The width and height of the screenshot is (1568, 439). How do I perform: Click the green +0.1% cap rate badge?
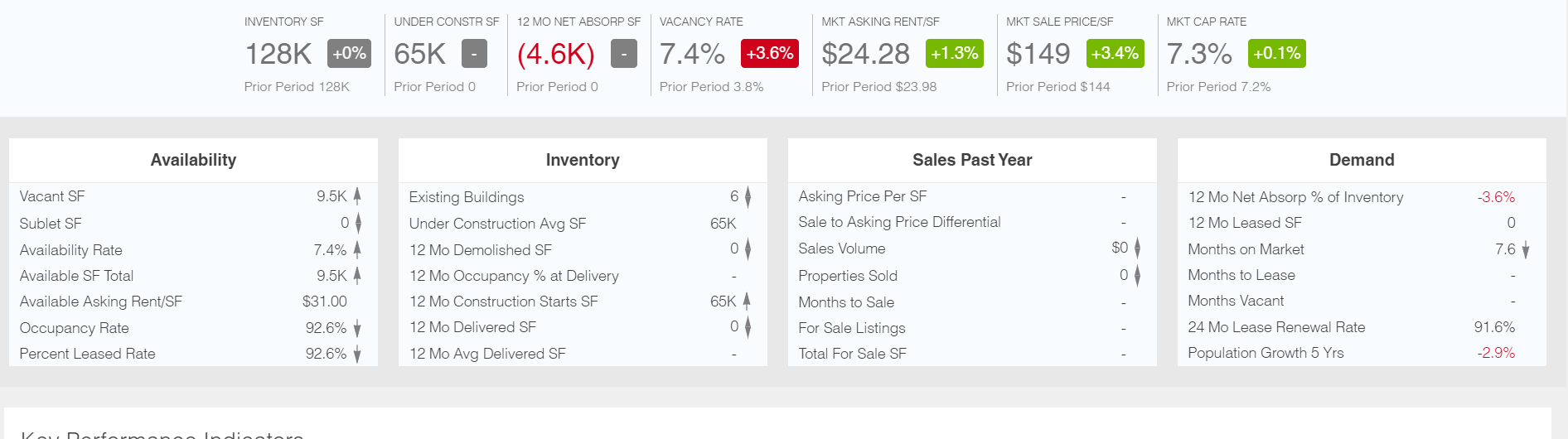pyautogui.click(x=1276, y=54)
